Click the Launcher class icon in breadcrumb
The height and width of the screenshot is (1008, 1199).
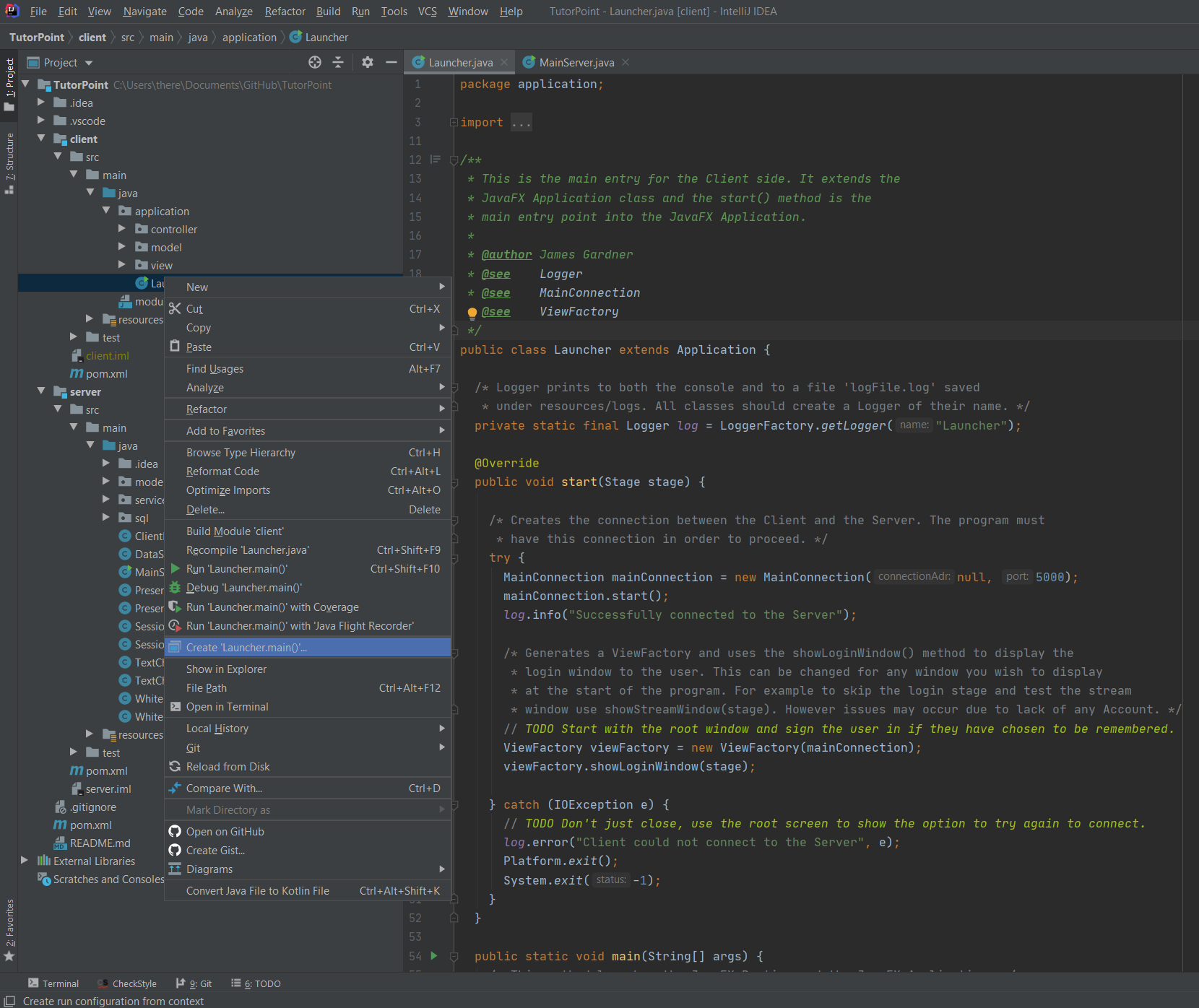(x=296, y=37)
